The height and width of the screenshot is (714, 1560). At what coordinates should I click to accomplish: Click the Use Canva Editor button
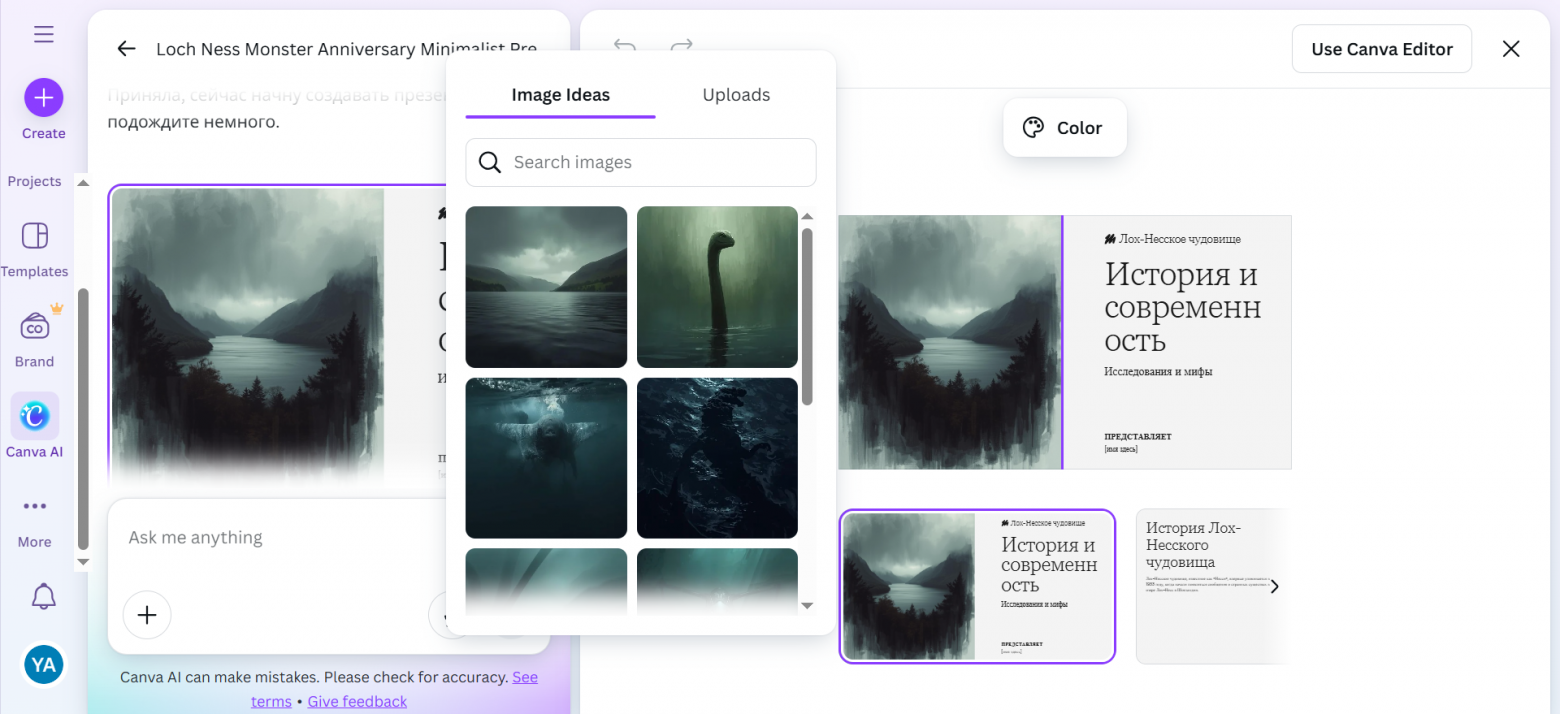coord(1381,49)
